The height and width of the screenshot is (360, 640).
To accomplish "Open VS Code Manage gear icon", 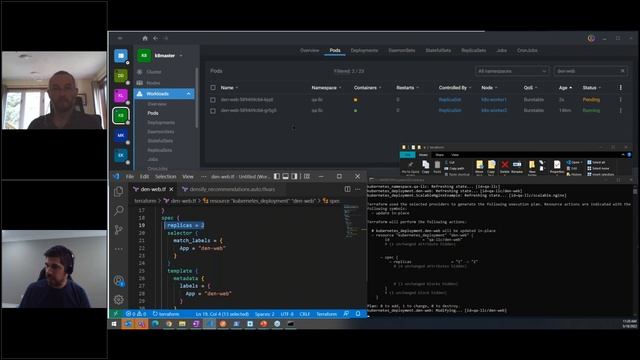I will click(x=119, y=300).
